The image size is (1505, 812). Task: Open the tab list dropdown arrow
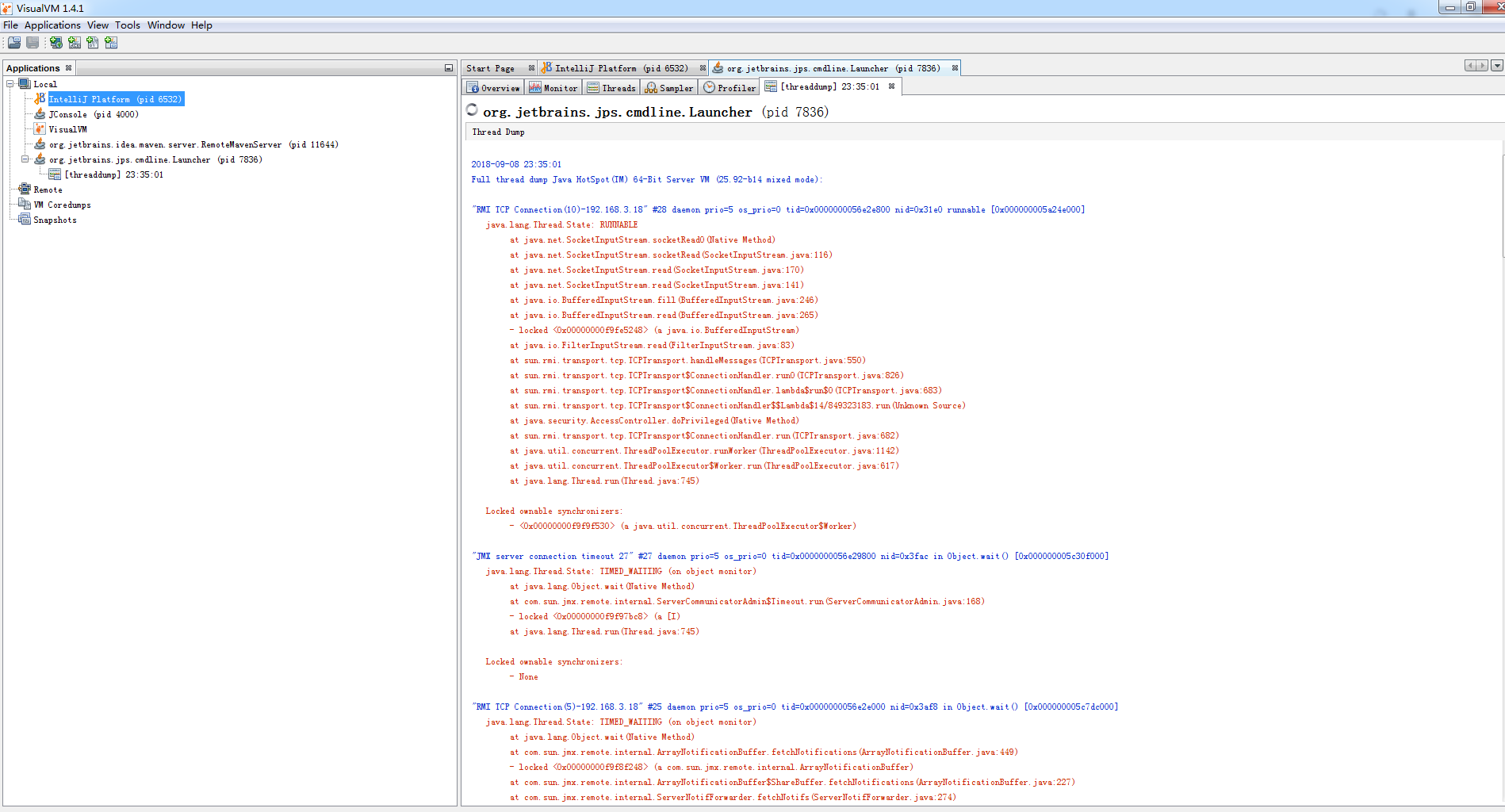coord(1497,66)
